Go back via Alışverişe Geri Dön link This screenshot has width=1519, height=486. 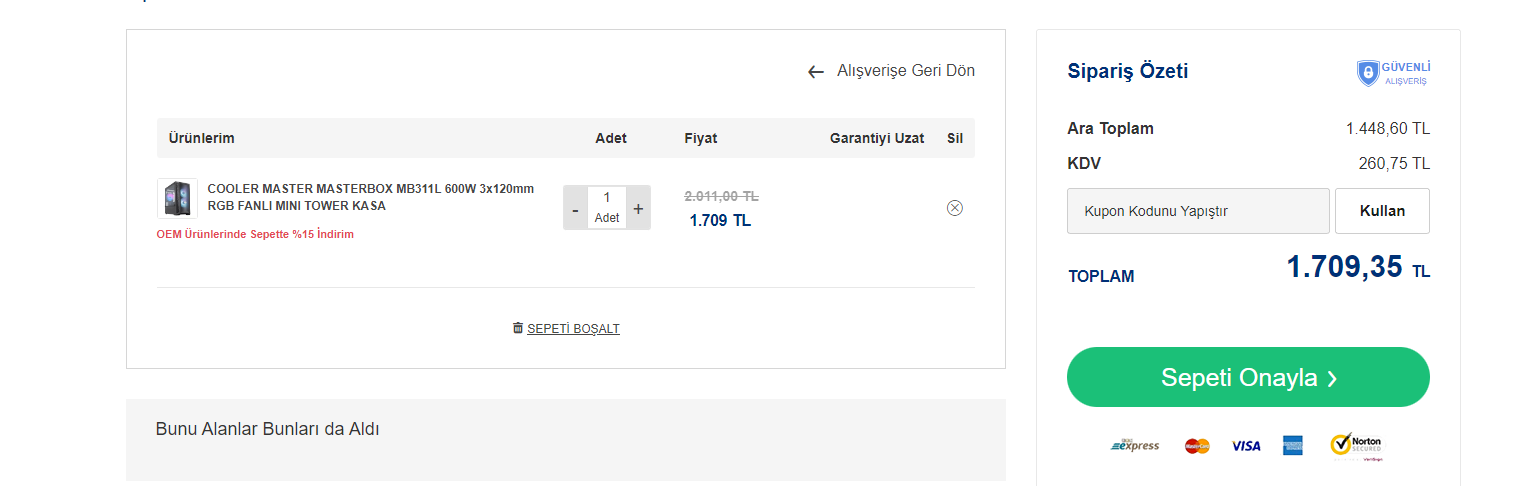tap(905, 71)
